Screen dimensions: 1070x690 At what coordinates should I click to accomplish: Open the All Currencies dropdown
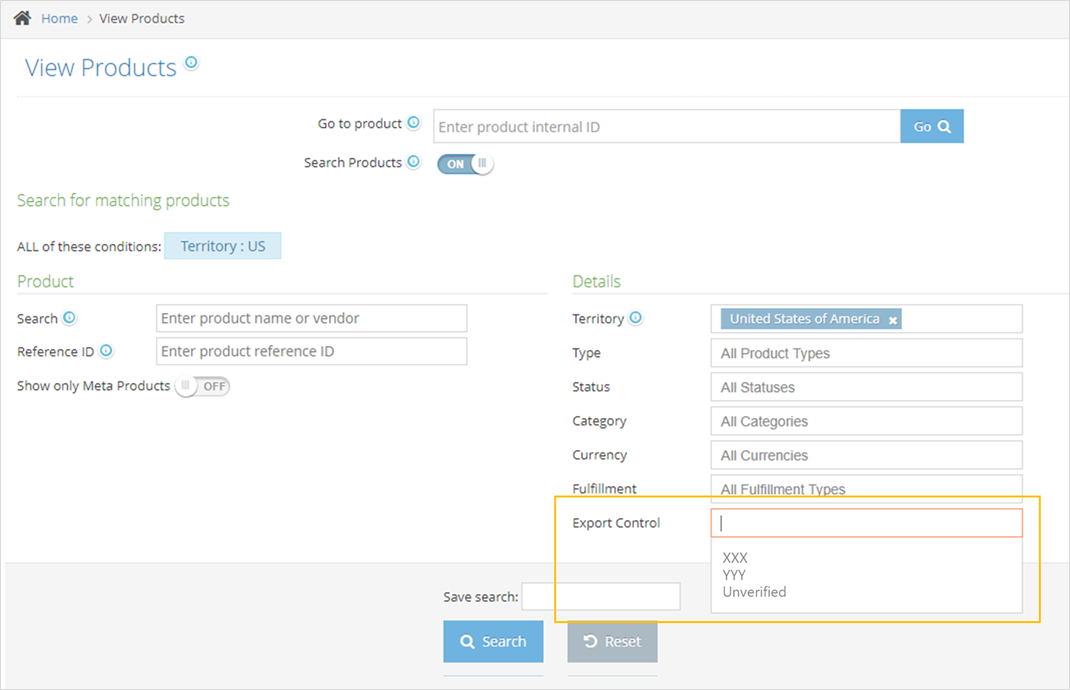tap(866, 455)
